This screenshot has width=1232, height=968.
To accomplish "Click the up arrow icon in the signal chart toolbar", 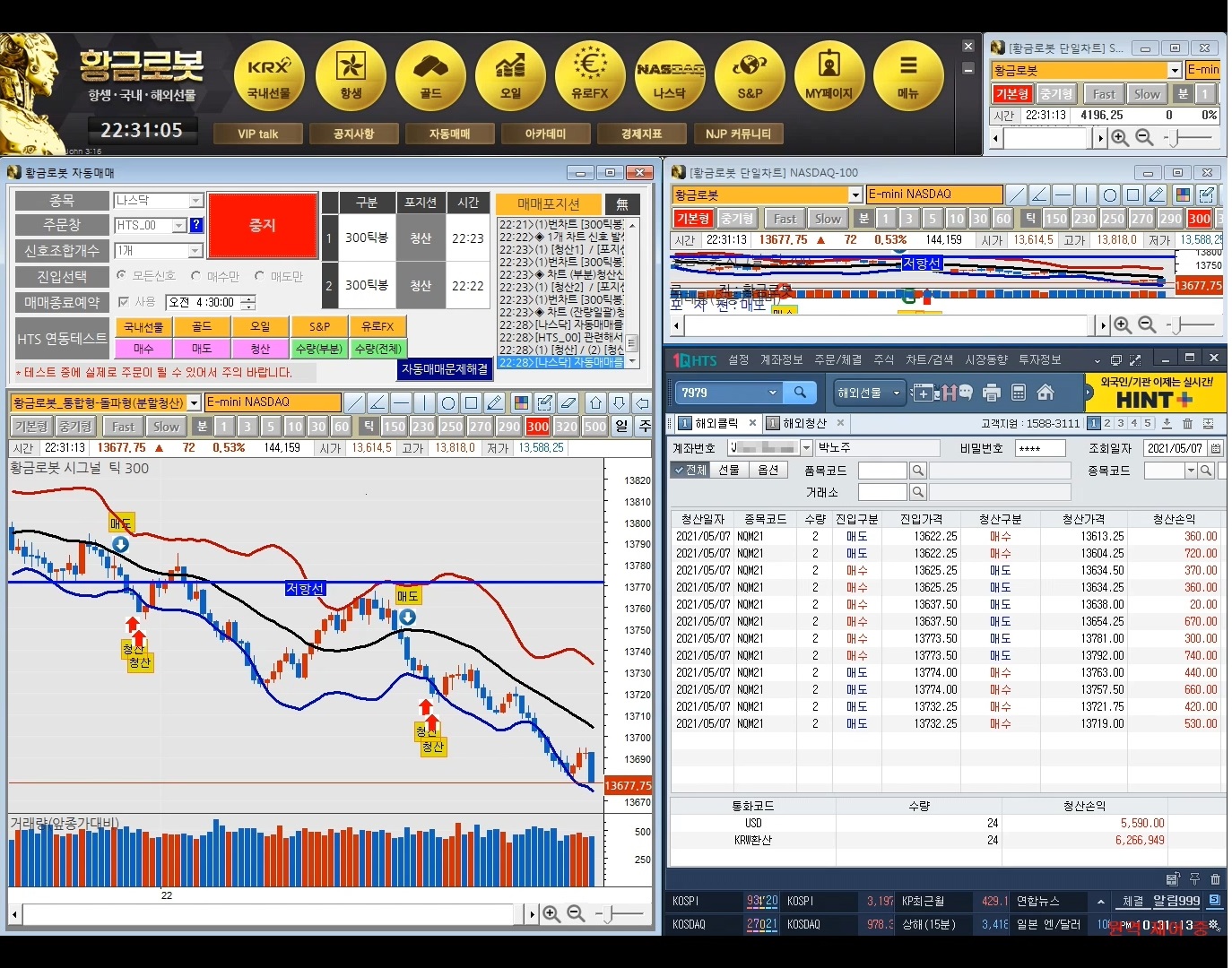I will pyautogui.click(x=595, y=402).
